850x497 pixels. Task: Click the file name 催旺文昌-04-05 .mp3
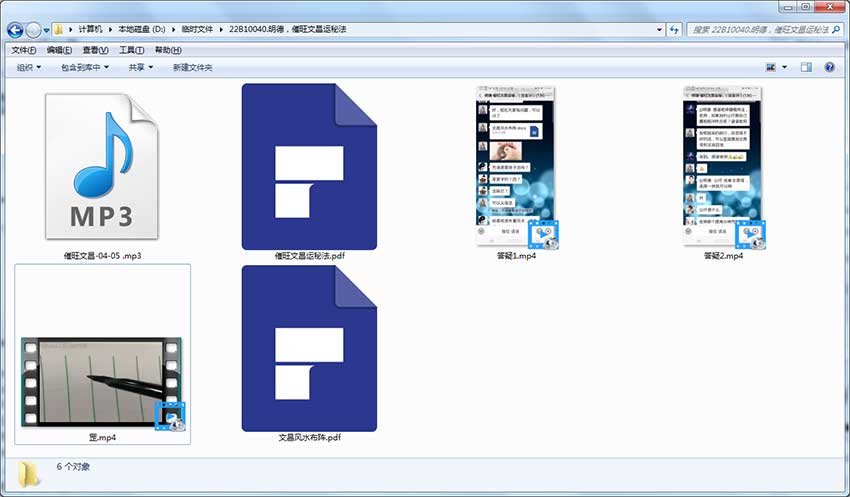pos(102,255)
